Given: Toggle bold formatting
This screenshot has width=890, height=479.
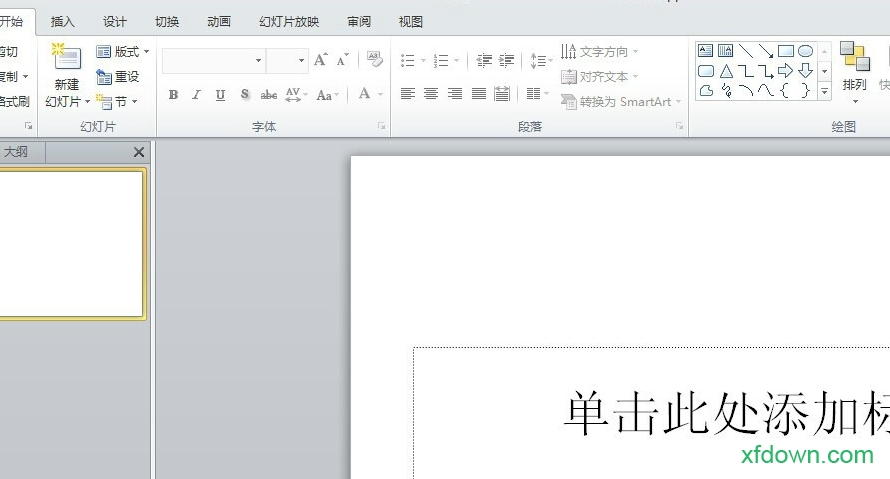Looking at the screenshot, I should click(173, 95).
